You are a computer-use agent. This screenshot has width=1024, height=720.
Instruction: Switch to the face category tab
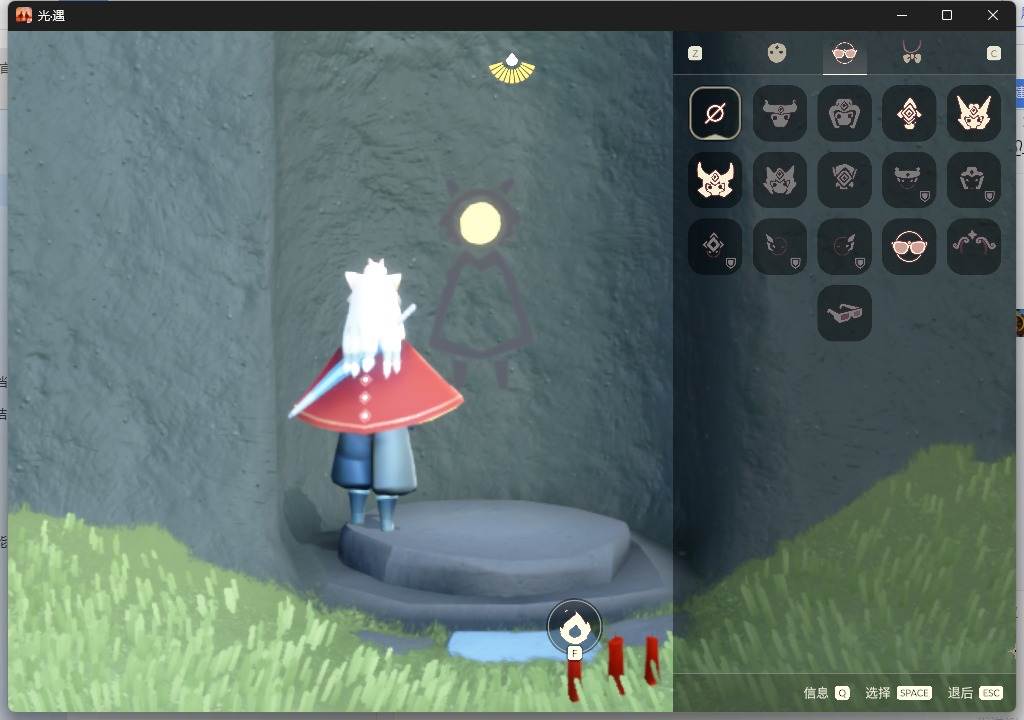tap(776, 53)
